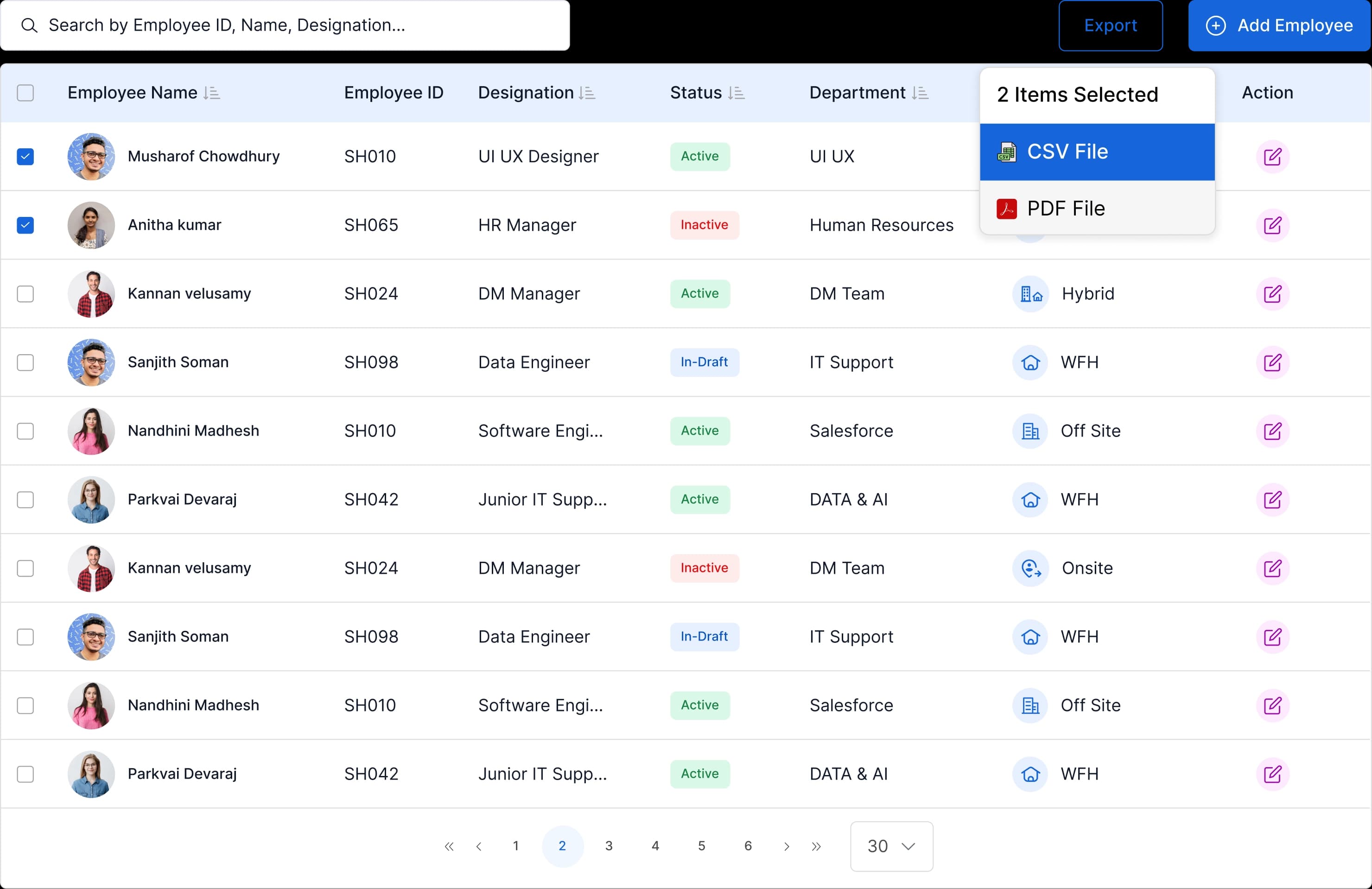
Task: Choose CSV File export option
Action: point(1097,152)
